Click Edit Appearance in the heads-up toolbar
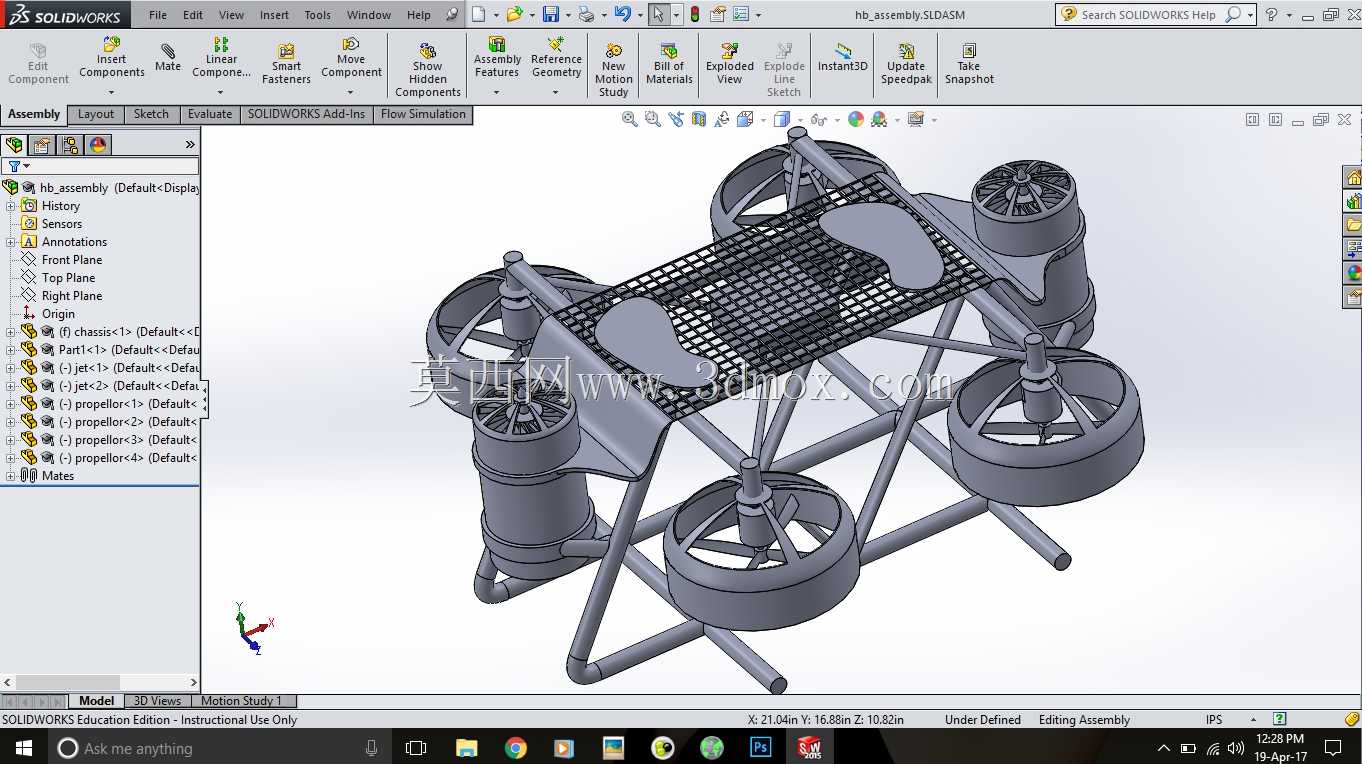This screenshot has width=1362, height=764. [x=856, y=119]
